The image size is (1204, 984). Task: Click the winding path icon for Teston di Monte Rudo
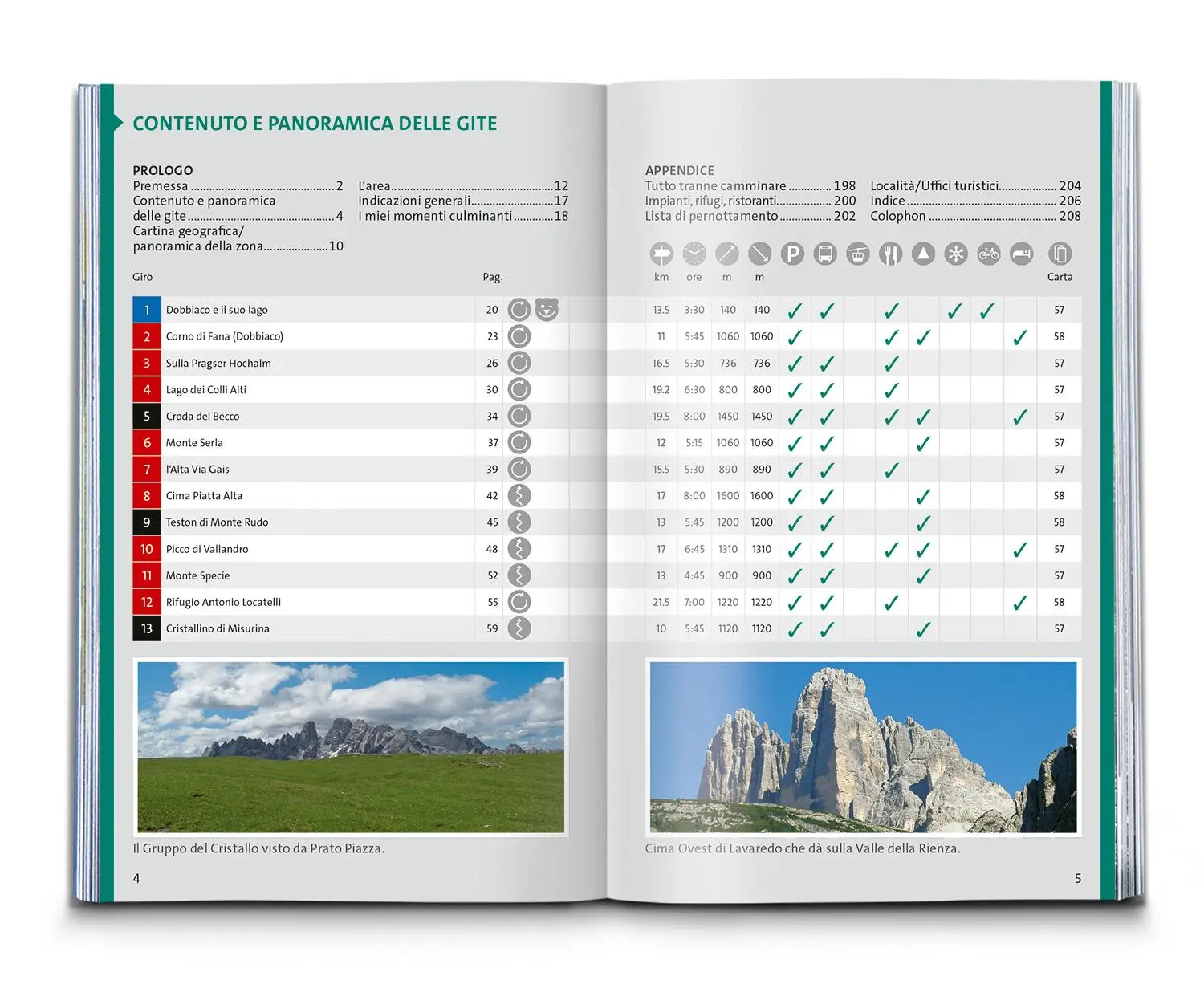point(519,522)
